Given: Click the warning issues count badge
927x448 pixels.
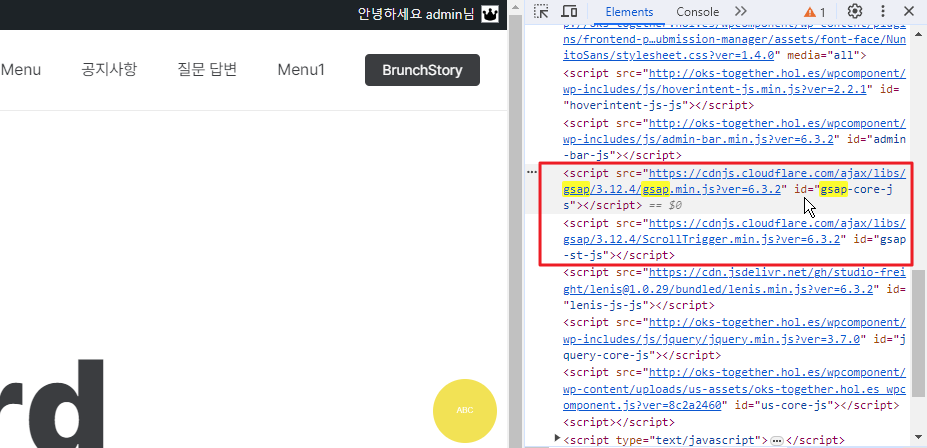Looking at the screenshot, I should coord(815,12).
